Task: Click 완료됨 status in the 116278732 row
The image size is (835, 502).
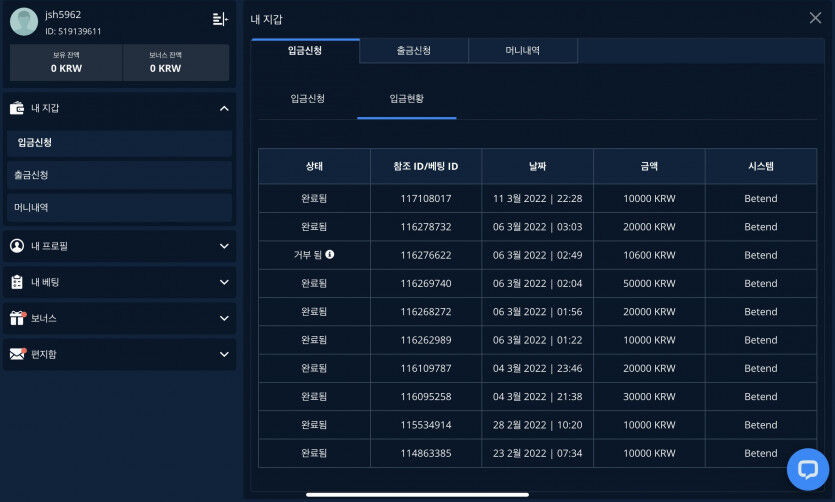Action: point(314,227)
